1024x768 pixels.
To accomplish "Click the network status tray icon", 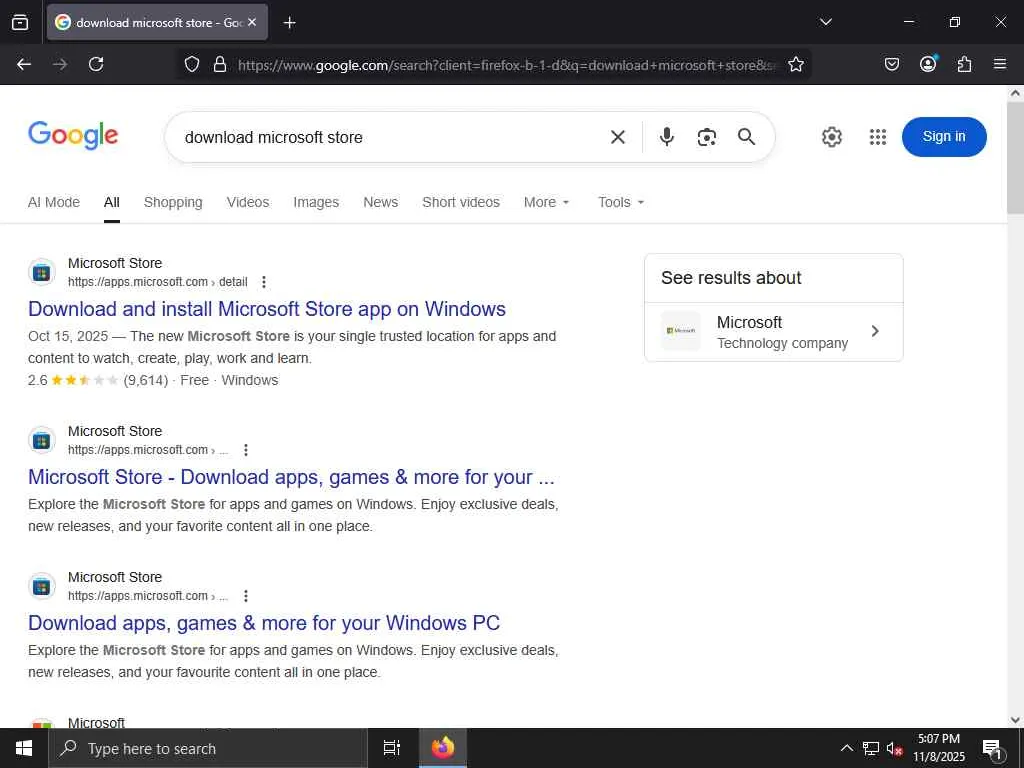I will click(x=871, y=748).
